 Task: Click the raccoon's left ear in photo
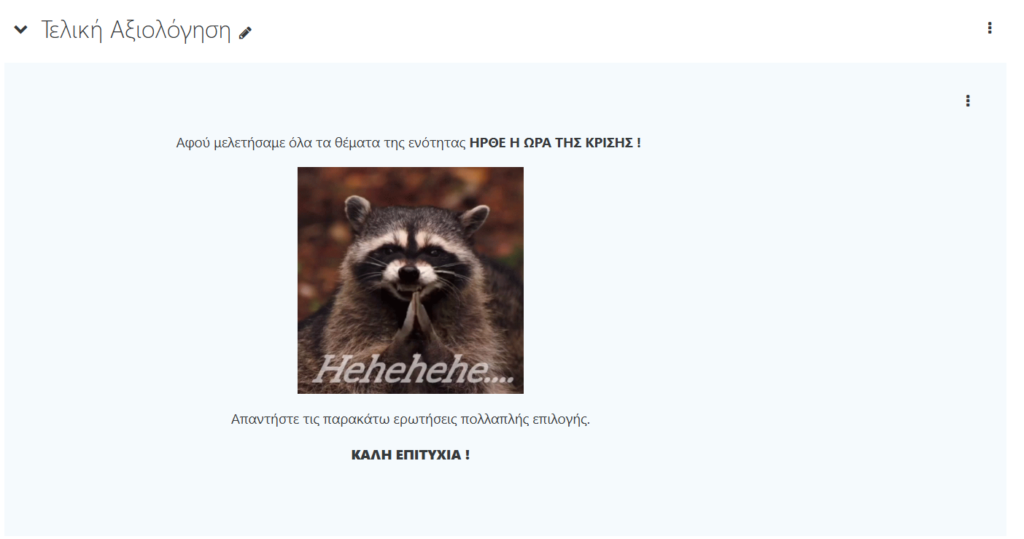(357, 210)
